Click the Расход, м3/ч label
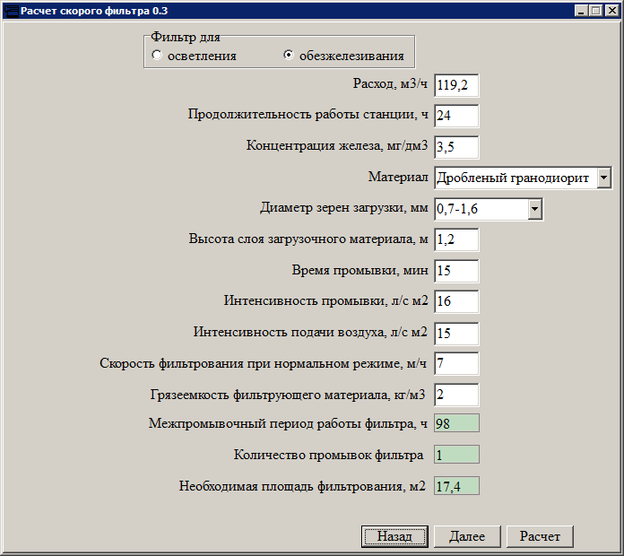 click(x=390, y=84)
